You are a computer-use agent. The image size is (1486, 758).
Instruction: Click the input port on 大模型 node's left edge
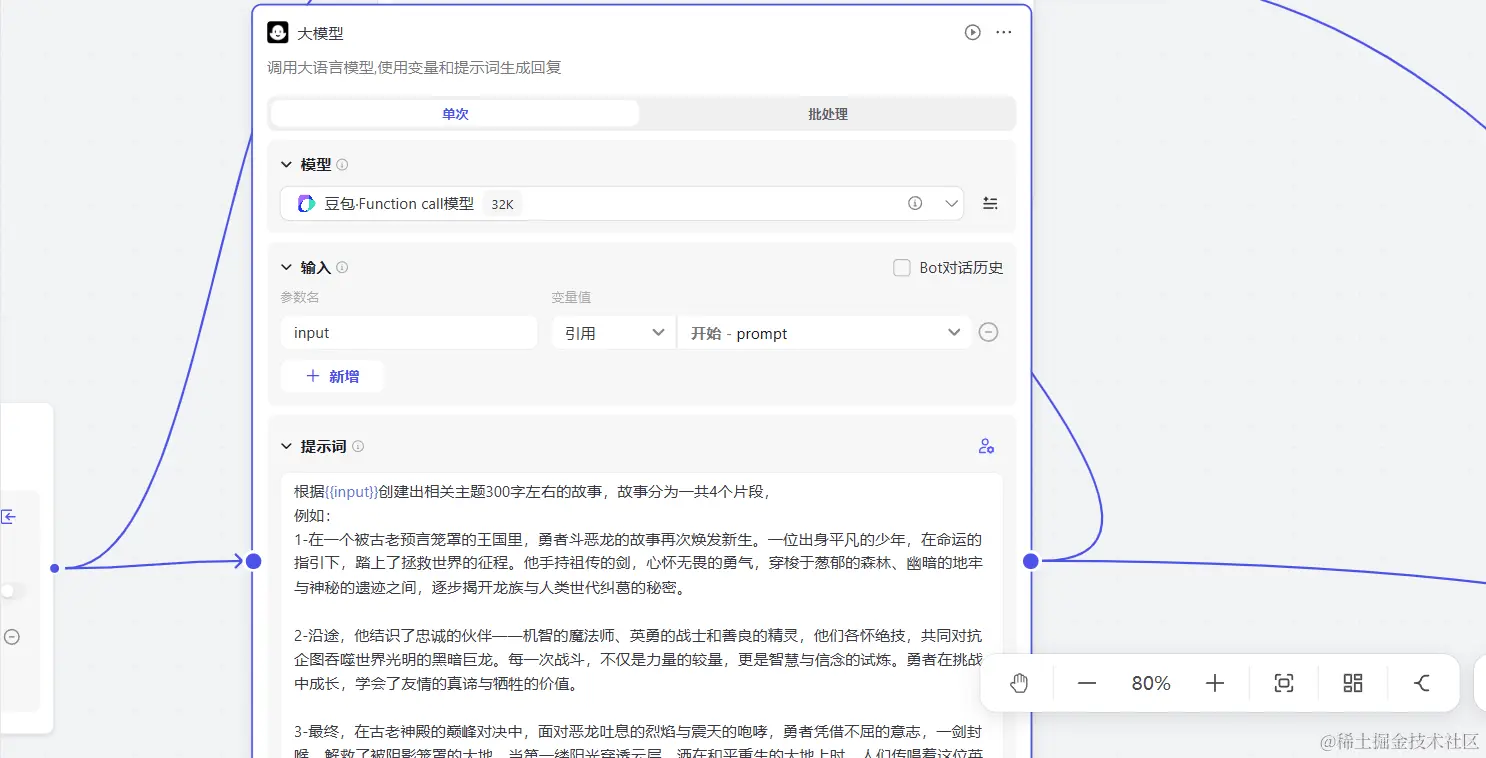[x=253, y=561]
